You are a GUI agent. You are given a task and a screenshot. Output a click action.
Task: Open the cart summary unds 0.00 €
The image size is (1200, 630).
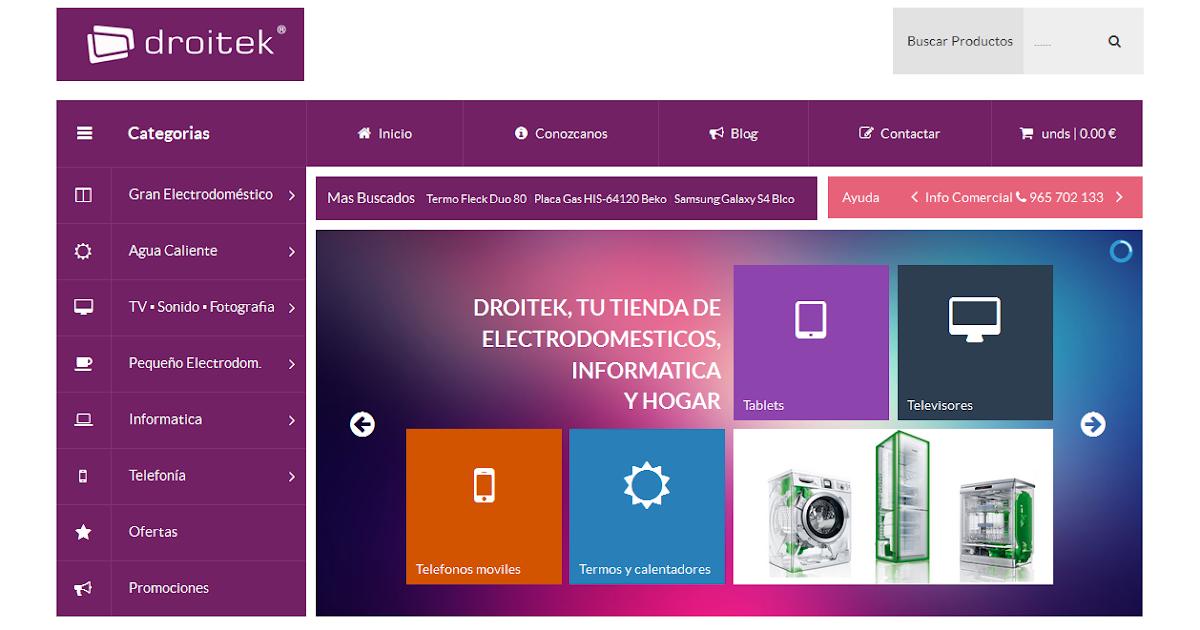click(x=1068, y=133)
